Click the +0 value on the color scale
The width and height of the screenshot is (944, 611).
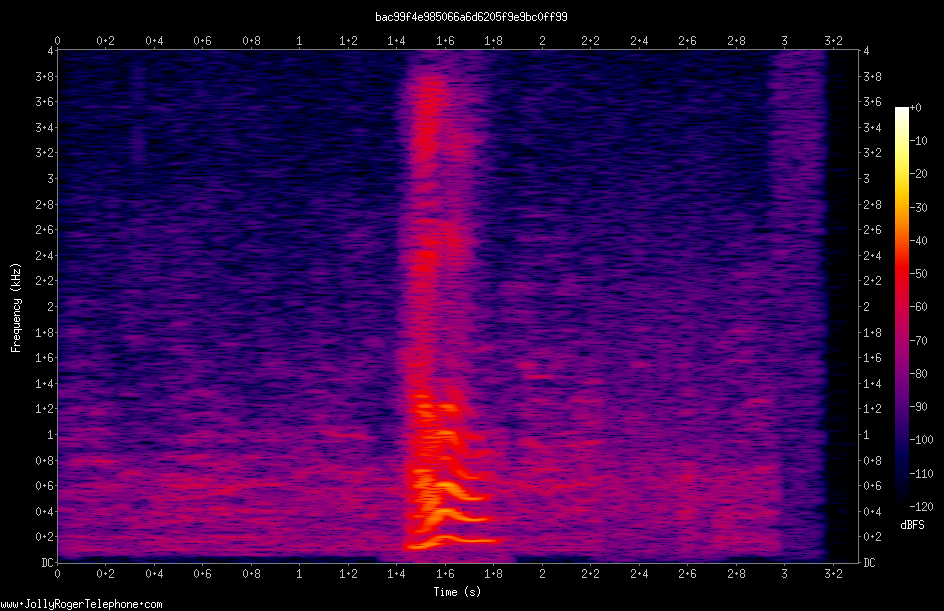(915, 108)
